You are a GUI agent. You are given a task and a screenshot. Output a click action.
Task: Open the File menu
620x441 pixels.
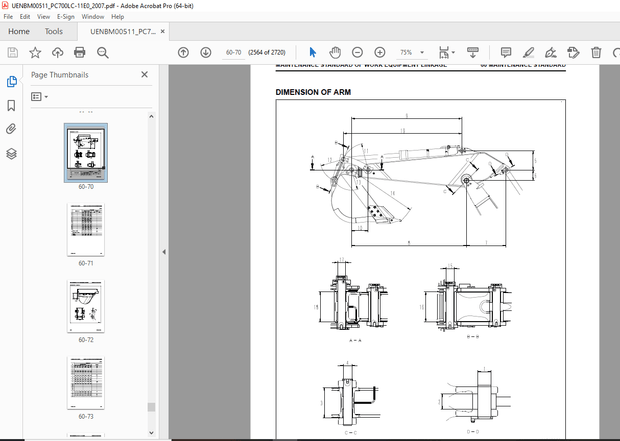point(8,17)
